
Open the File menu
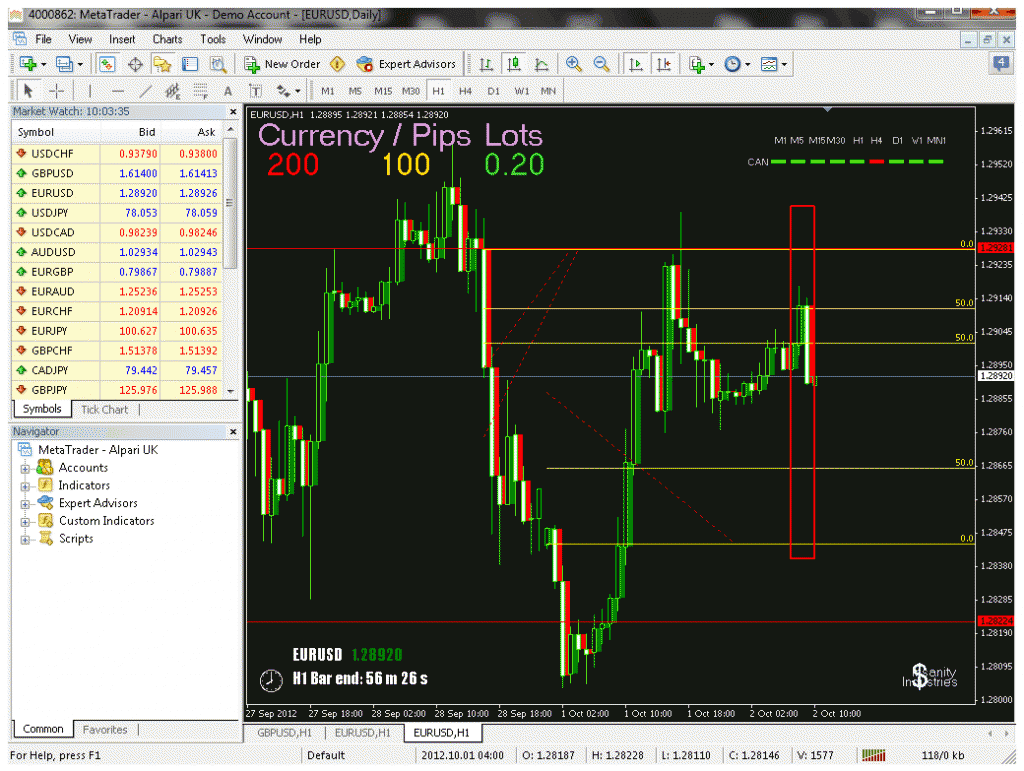coord(43,39)
